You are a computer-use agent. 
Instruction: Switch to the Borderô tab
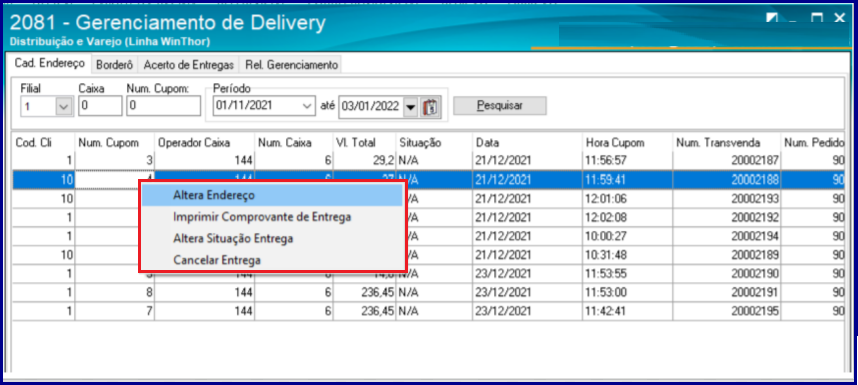click(114, 65)
